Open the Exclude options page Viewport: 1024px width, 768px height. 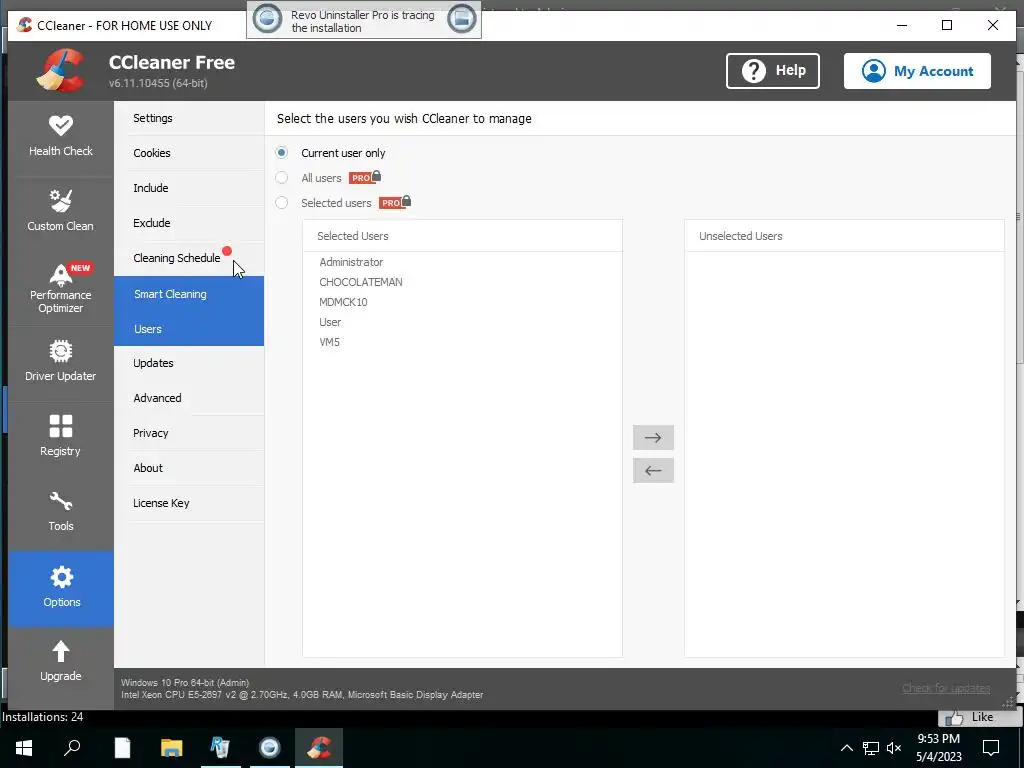[189, 223]
